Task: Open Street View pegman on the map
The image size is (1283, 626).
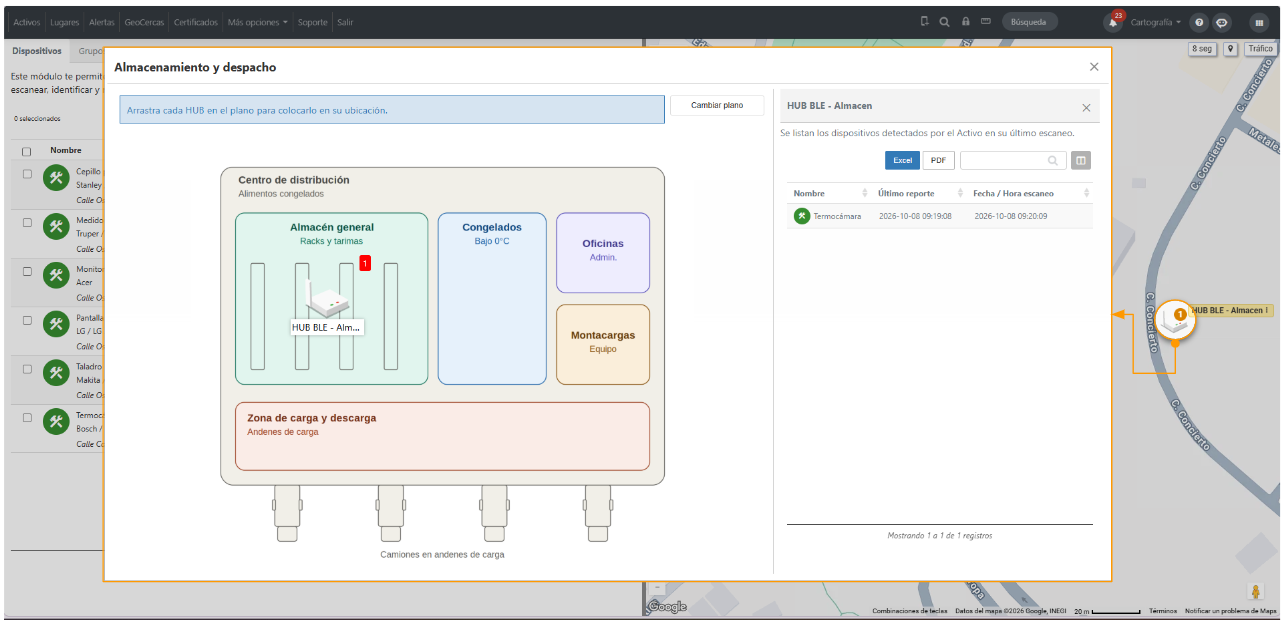Action: pyautogui.click(x=1256, y=592)
